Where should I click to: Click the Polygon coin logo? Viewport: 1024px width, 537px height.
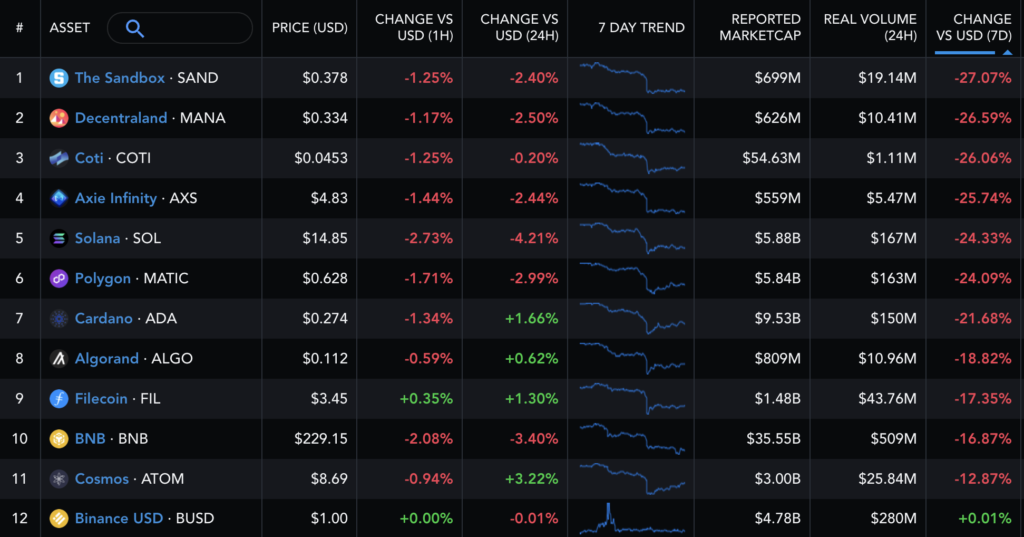click(59, 278)
